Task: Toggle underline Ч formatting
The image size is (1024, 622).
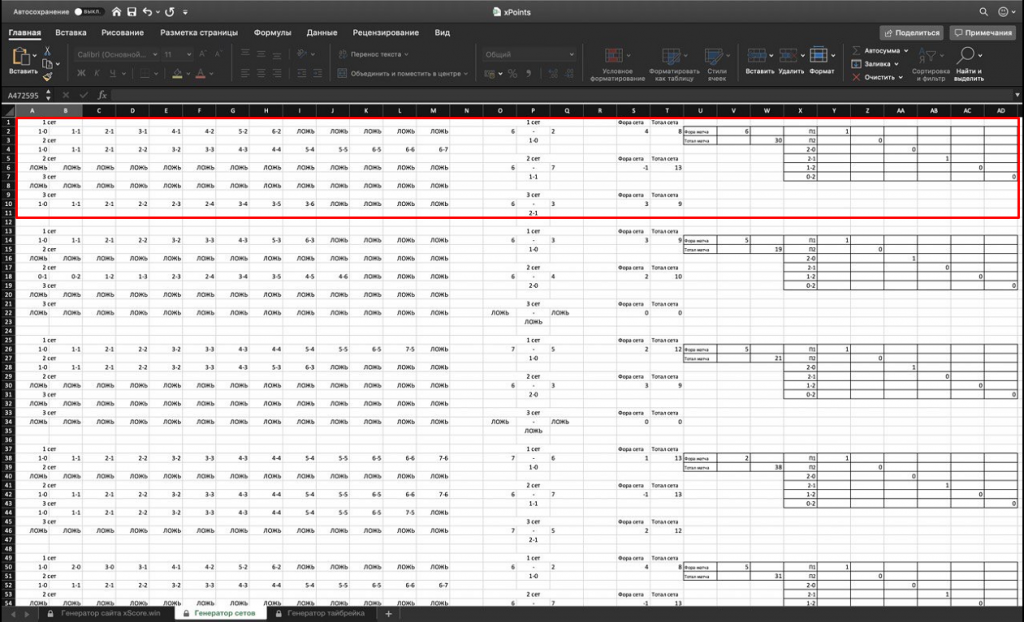Action: click(x=113, y=73)
